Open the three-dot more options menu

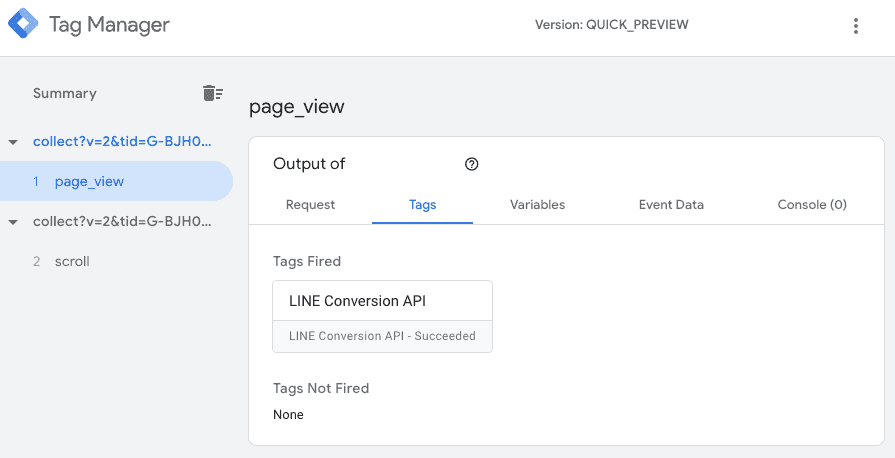click(x=855, y=26)
